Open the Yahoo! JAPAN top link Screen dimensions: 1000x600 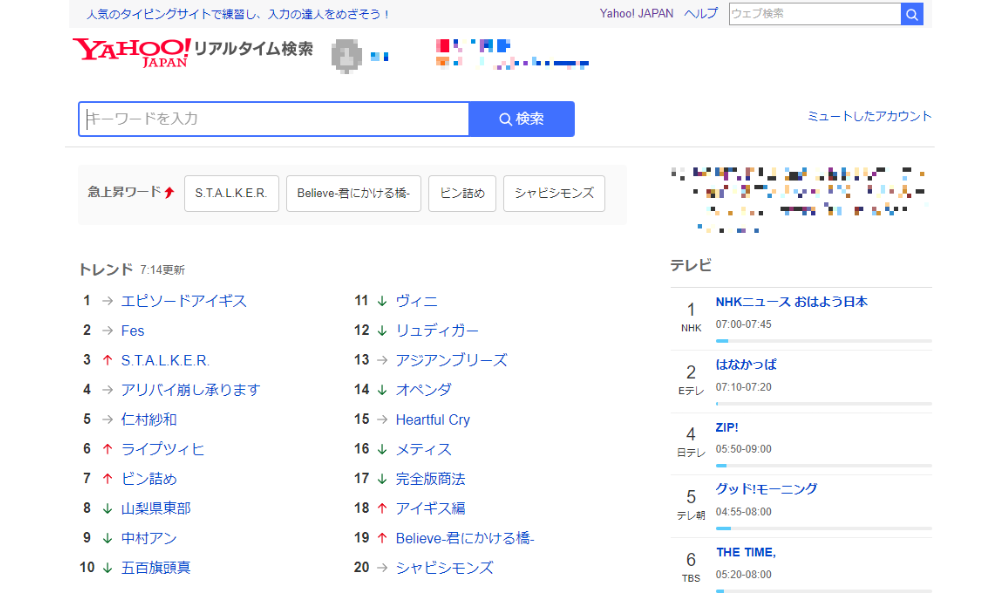click(x=636, y=14)
